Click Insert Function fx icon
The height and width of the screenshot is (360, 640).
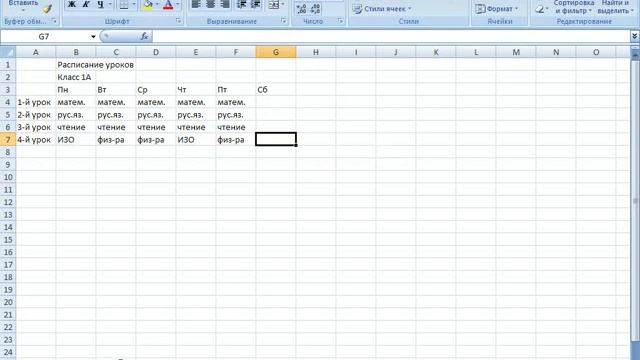[x=144, y=37]
